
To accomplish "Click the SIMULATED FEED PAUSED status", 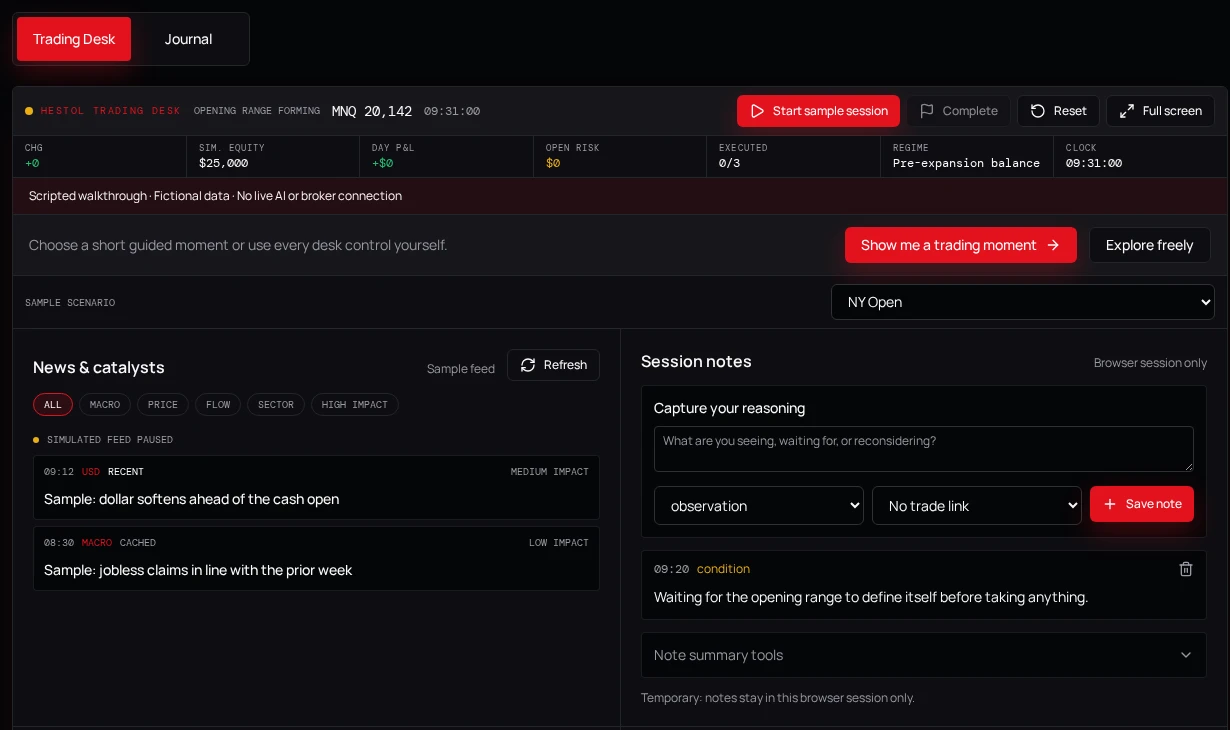I will point(110,440).
